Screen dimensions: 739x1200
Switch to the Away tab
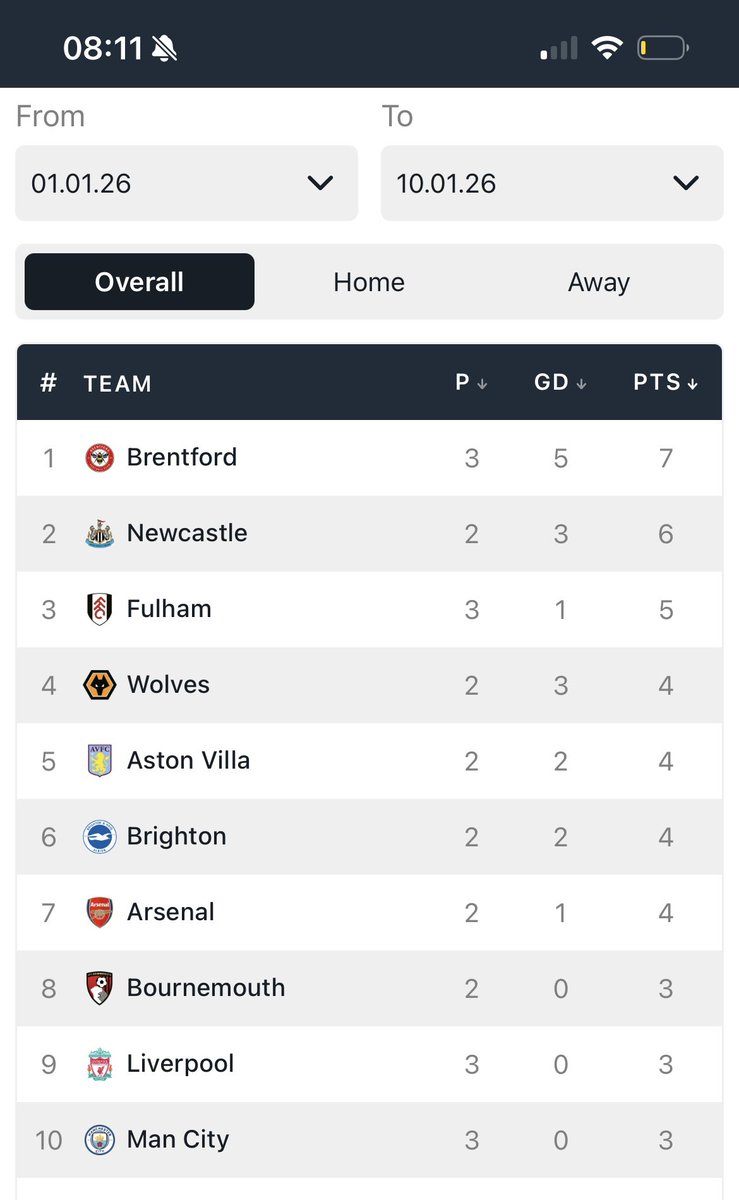pyautogui.click(x=599, y=282)
